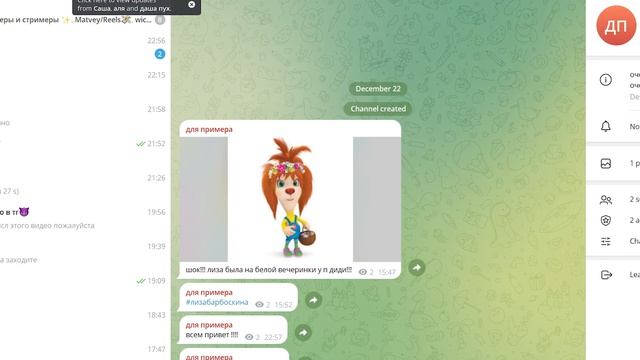The height and width of the screenshot is (360, 640).
Task: Forward the Liza image post
Action: [x=417, y=268]
